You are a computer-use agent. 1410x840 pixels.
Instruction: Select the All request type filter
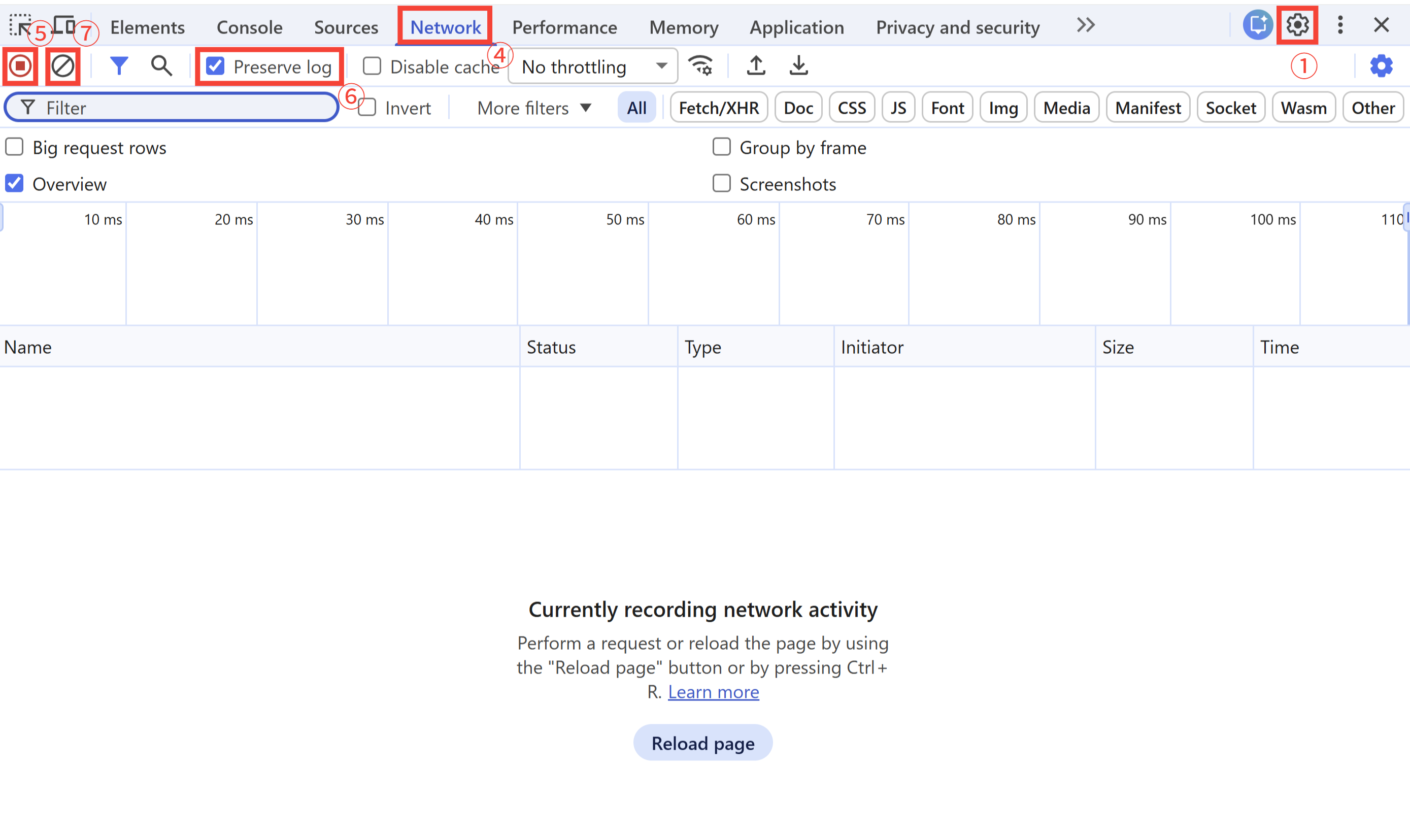coord(636,108)
